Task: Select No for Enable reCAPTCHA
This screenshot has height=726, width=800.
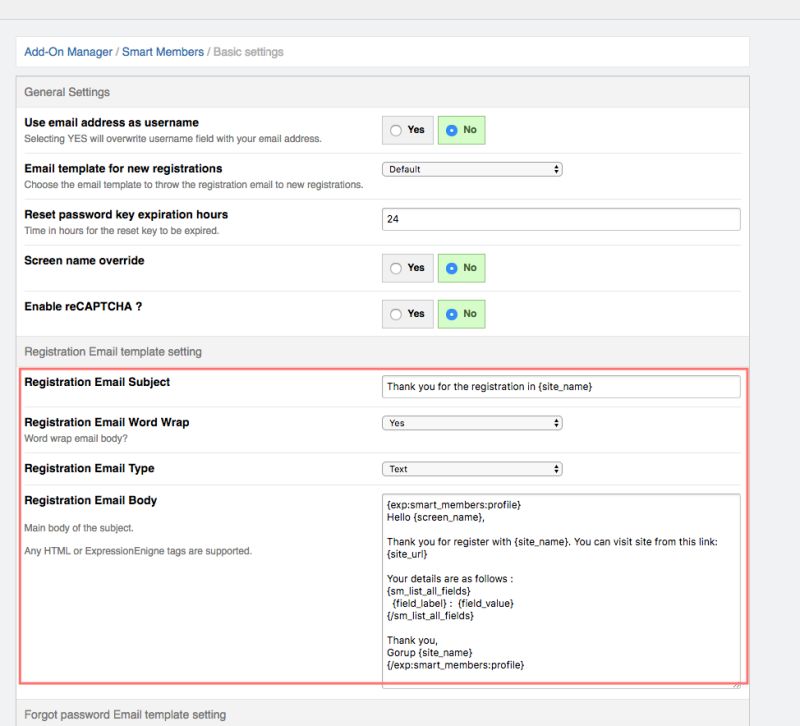Action: tap(461, 313)
